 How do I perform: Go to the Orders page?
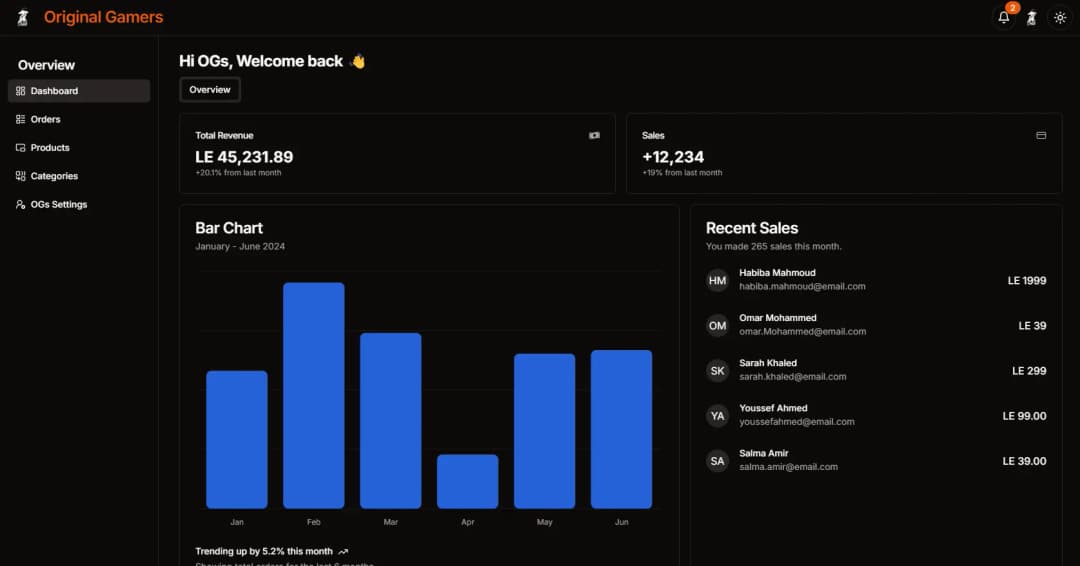click(x=79, y=119)
